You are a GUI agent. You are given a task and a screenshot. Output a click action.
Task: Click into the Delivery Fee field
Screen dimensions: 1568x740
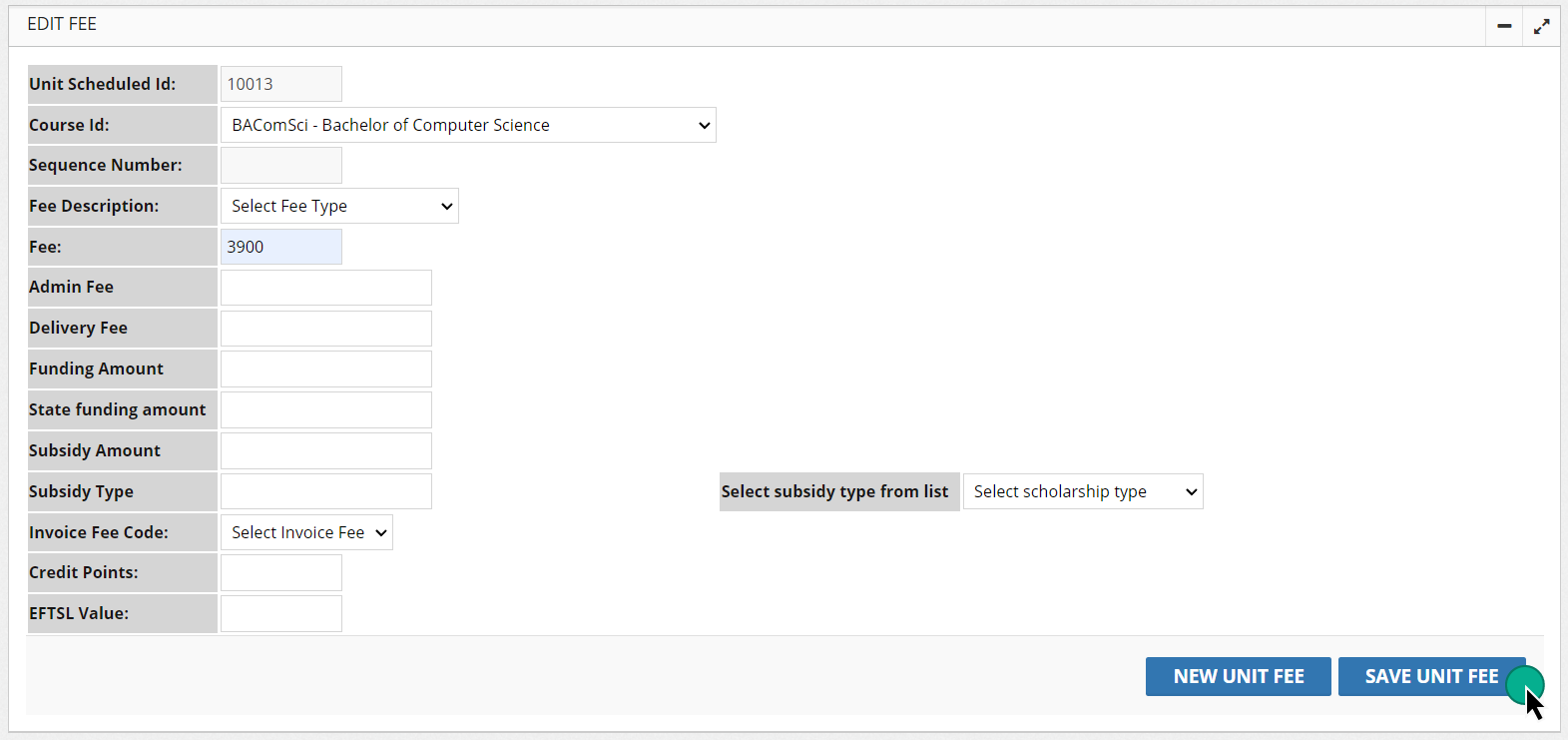pos(325,329)
